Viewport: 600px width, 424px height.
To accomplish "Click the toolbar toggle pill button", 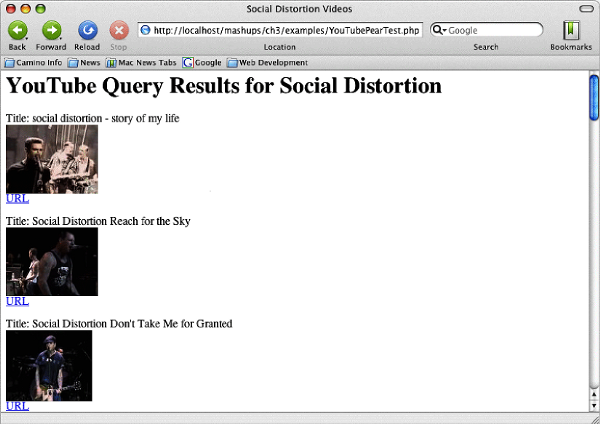I will [586, 8].
